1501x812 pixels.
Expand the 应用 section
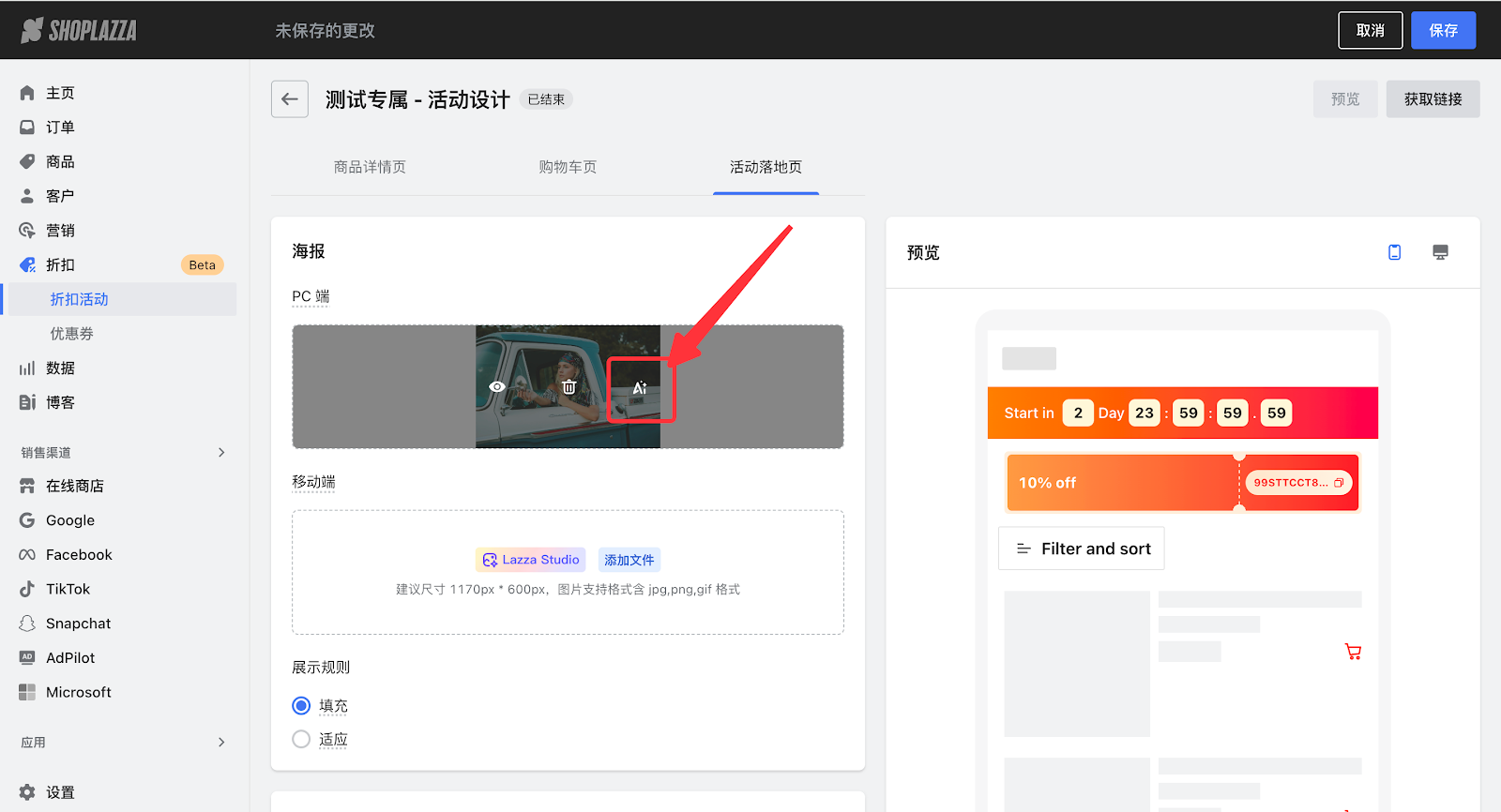pos(221,742)
